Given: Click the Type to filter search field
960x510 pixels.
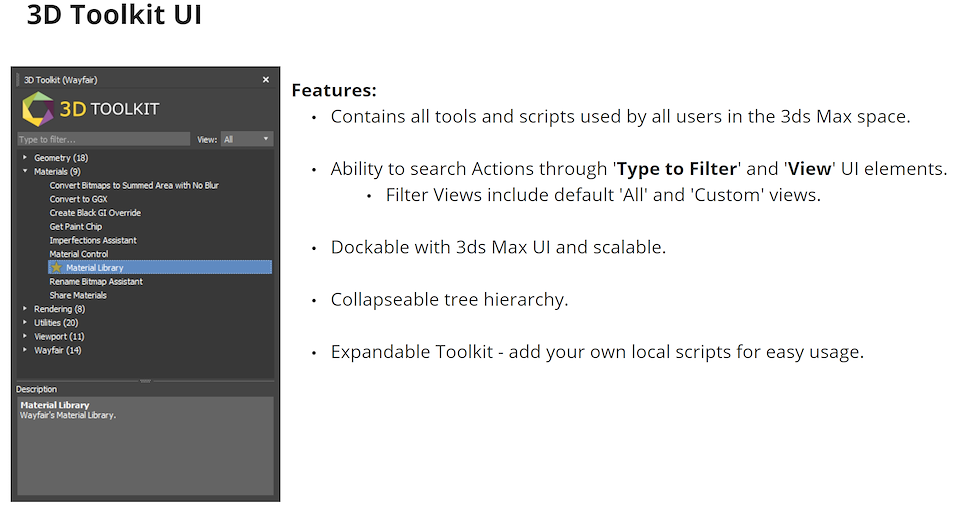Looking at the screenshot, I should (103, 139).
